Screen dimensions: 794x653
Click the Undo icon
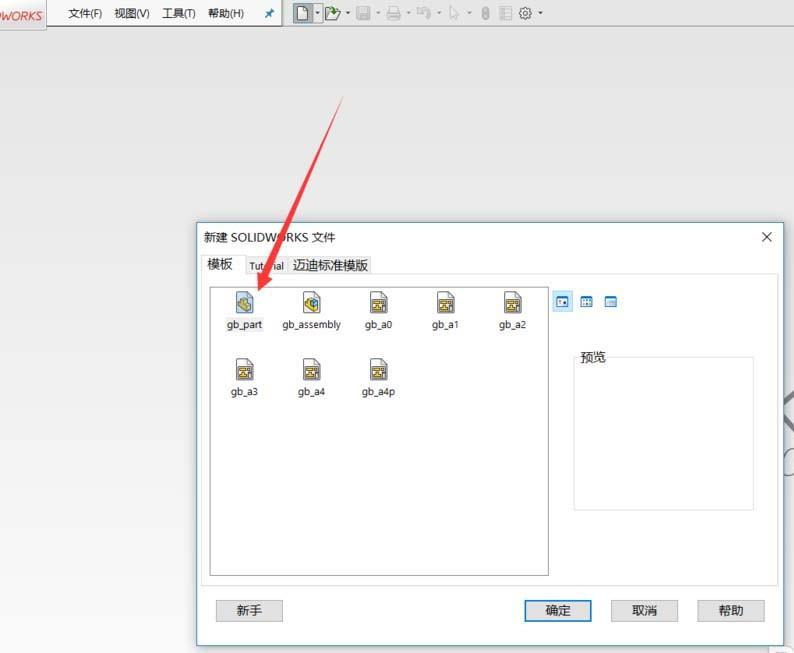(424, 13)
